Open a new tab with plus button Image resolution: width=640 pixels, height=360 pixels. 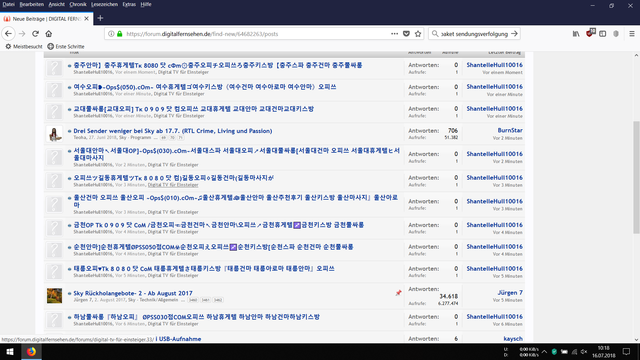(100, 18)
